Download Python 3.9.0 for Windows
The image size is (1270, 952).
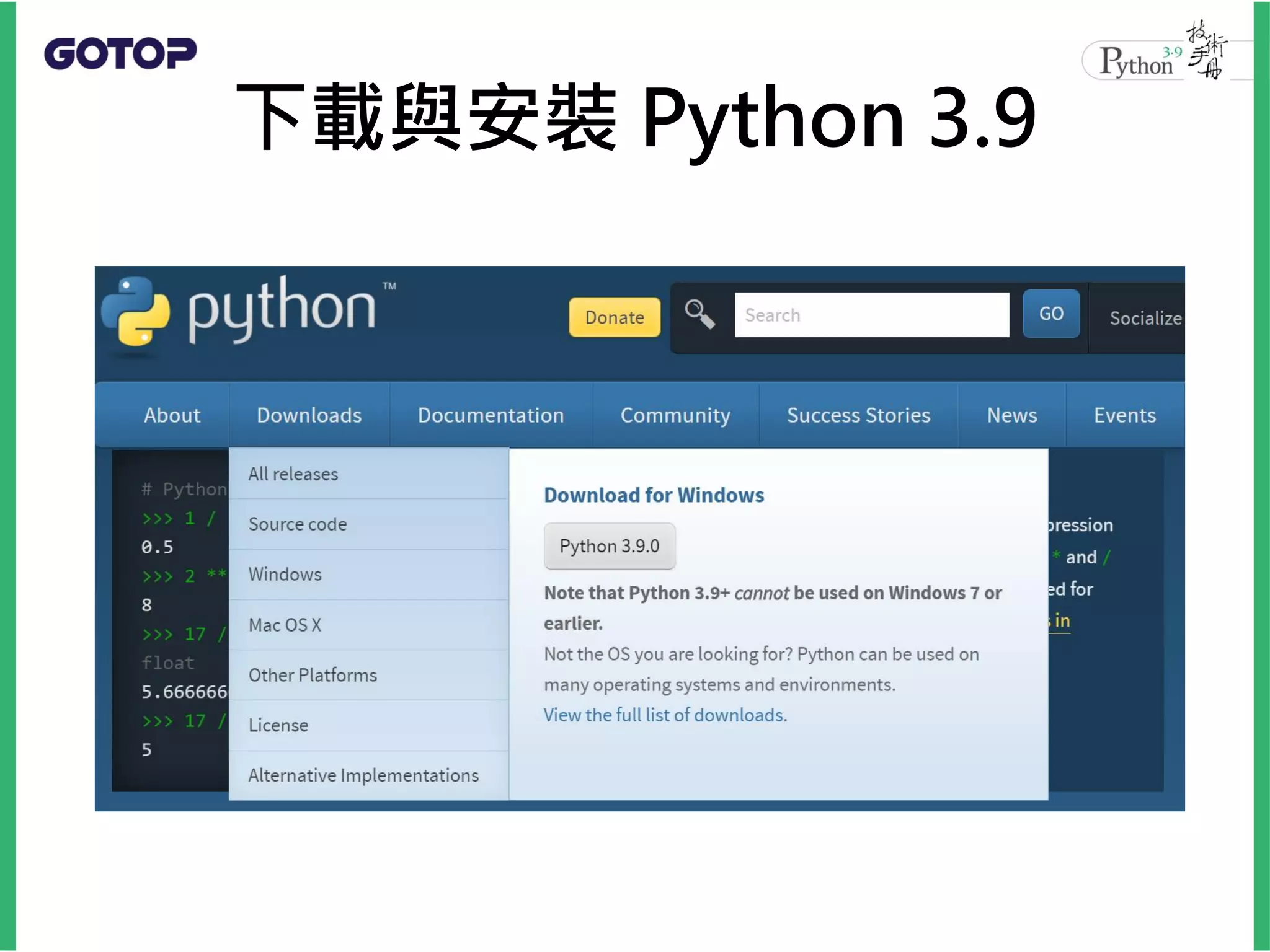pos(610,546)
